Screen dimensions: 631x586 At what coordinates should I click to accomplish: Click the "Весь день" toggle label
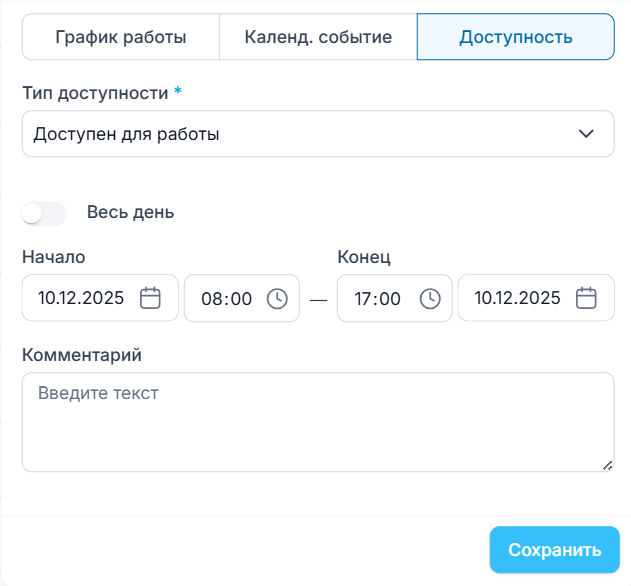point(130,213)
